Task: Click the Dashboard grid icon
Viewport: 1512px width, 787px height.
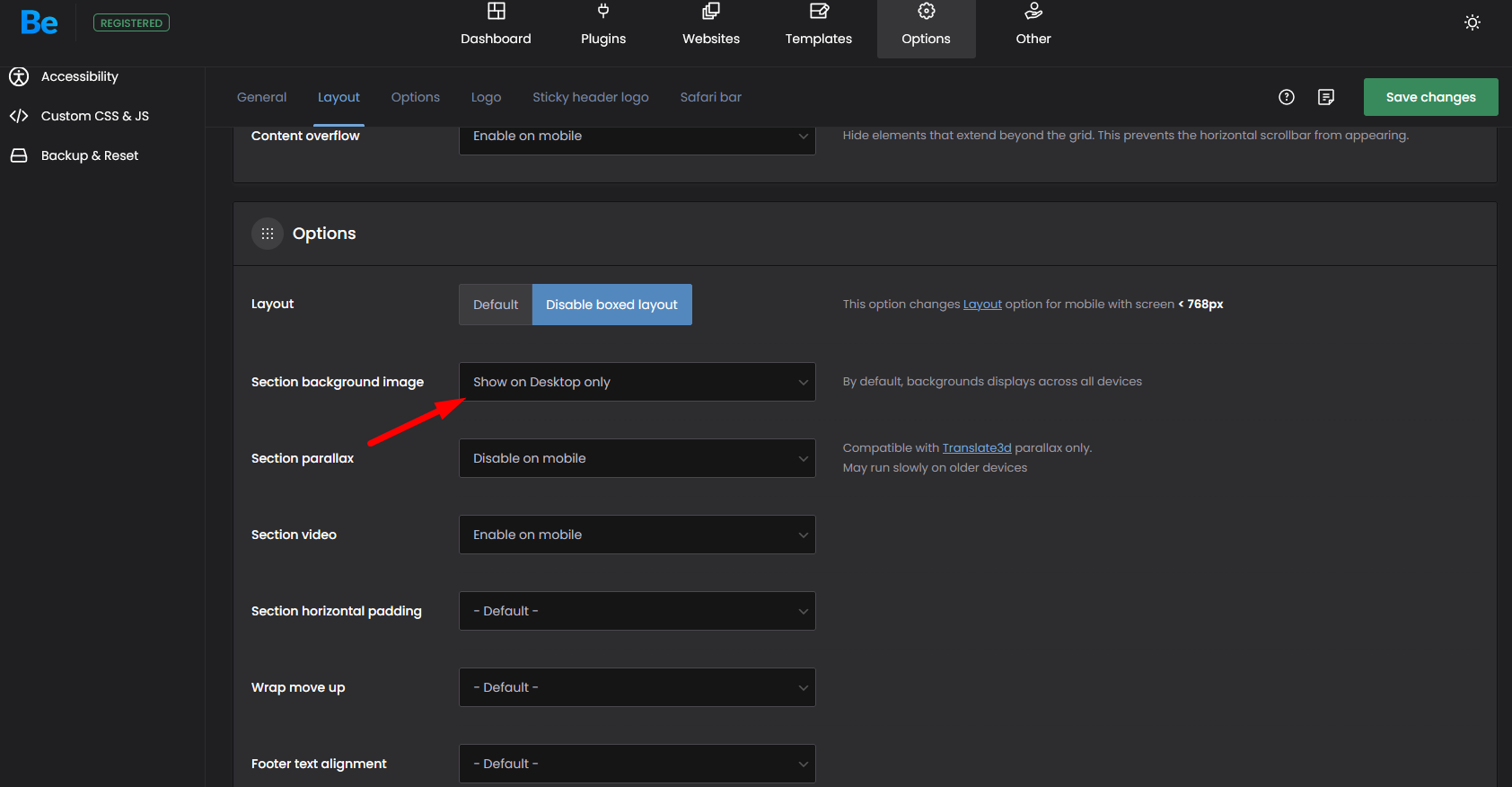Action: click(497, 11)
